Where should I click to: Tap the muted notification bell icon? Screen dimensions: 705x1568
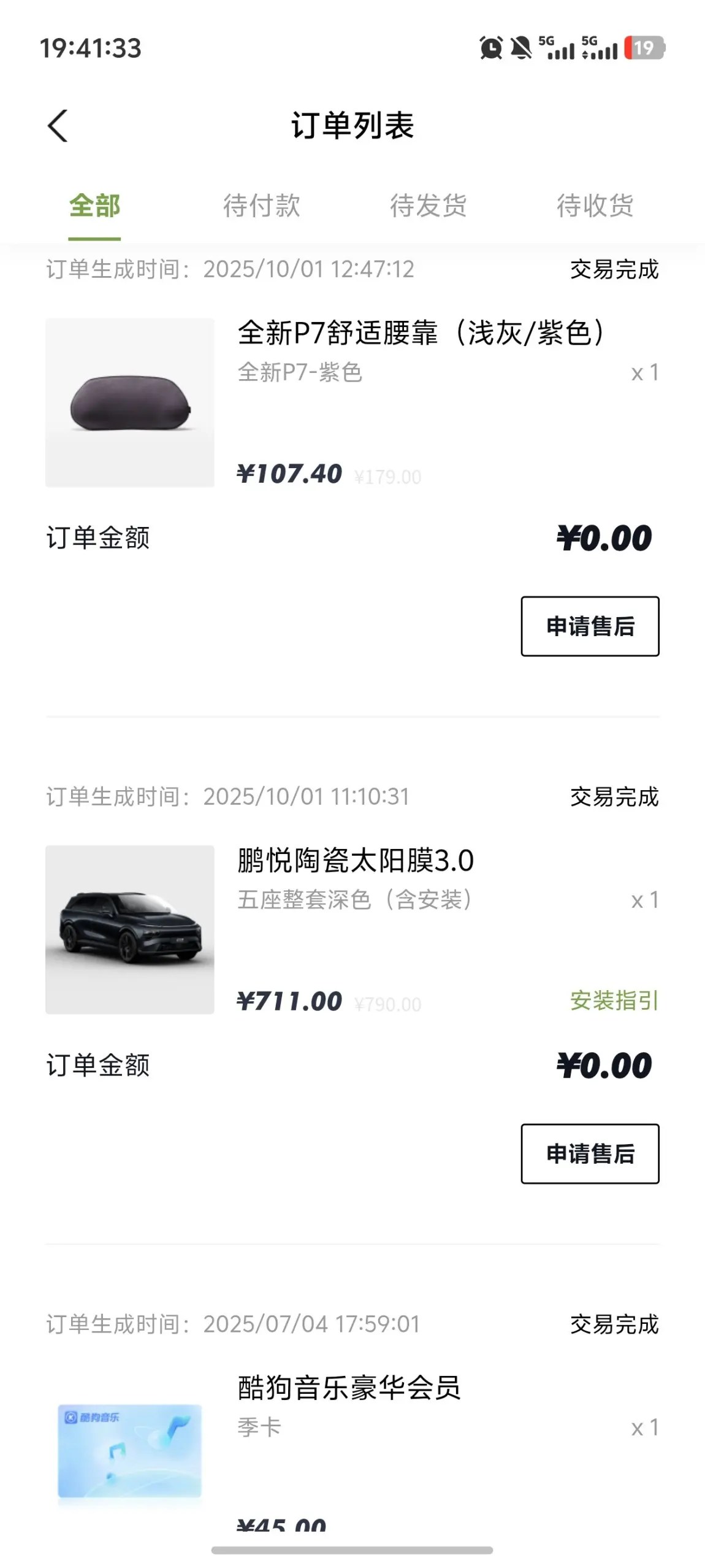point(521,48)
